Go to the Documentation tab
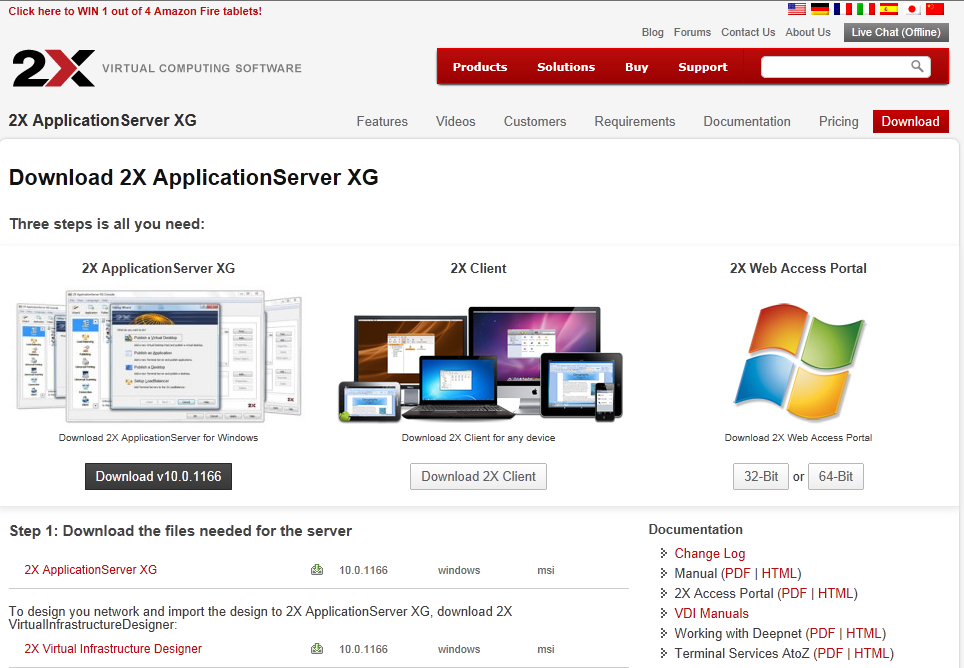The width and height of the screenshot is (964, 668). 746,122
